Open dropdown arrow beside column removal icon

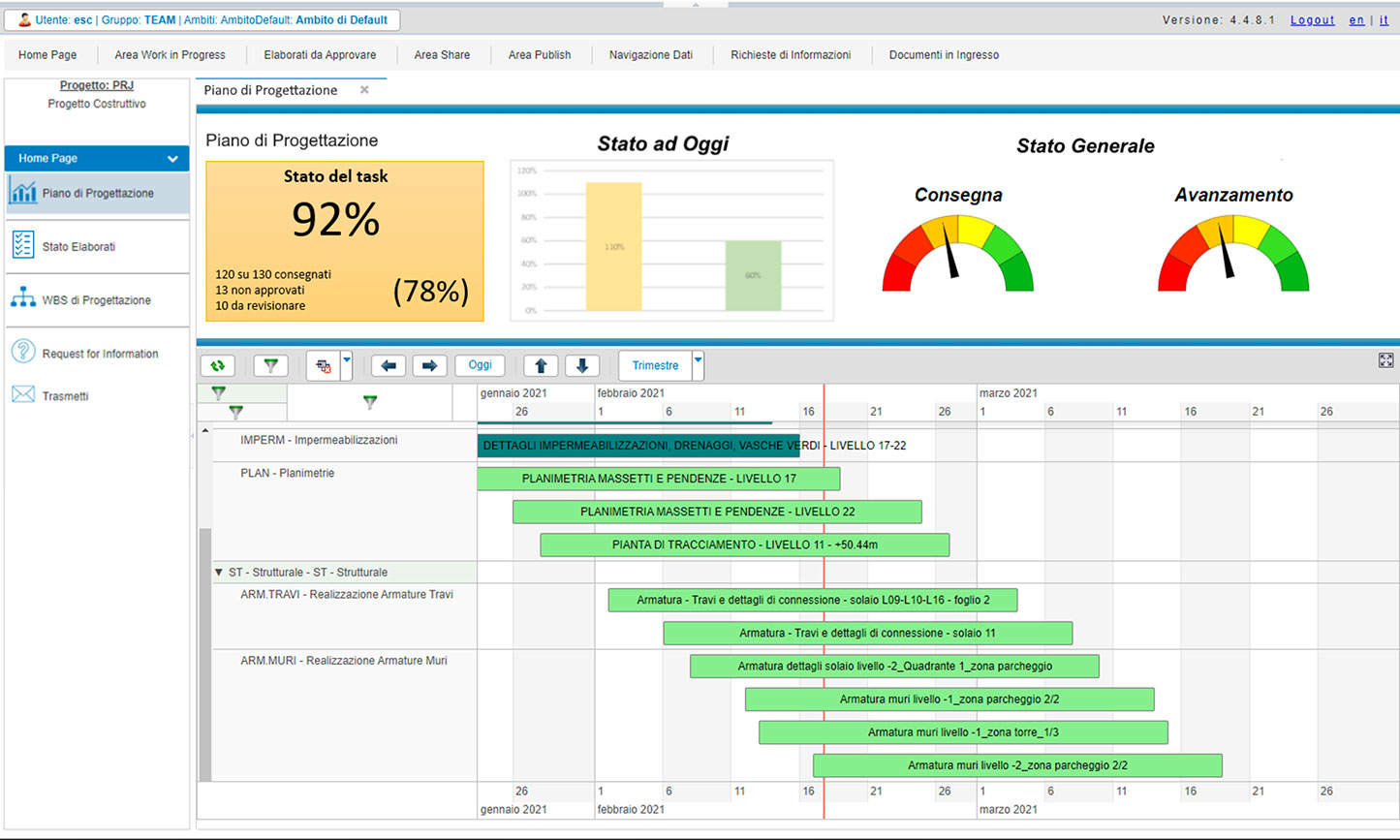pos(347,365)
